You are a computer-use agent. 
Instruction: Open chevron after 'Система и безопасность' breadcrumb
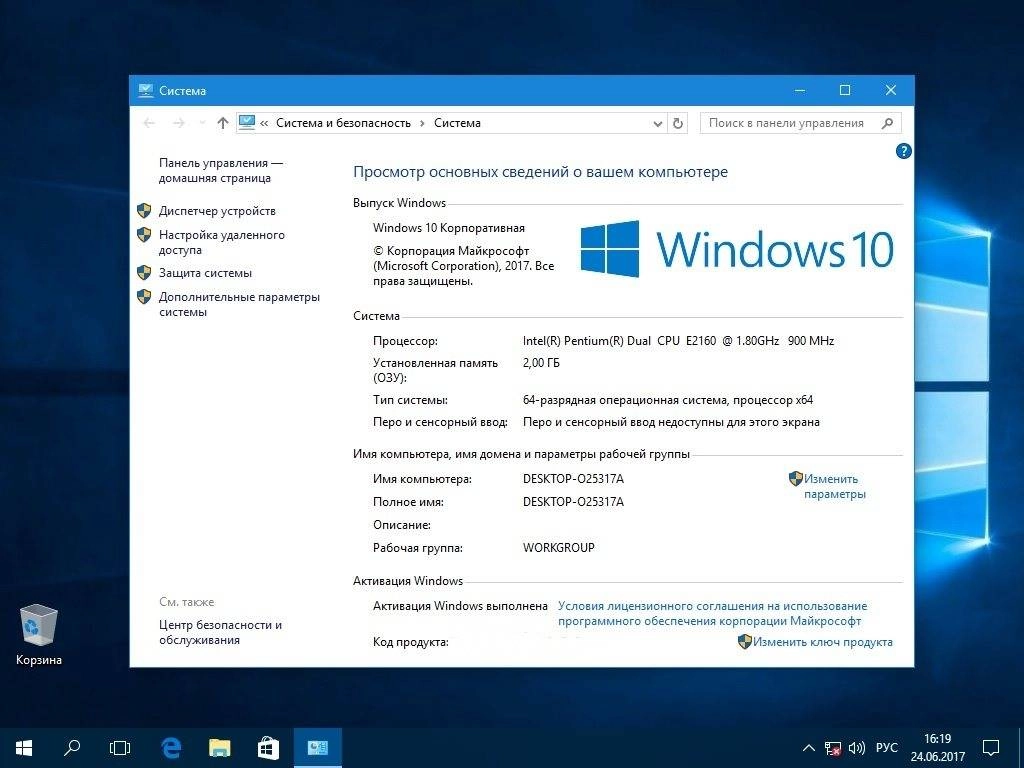point(423,123)
